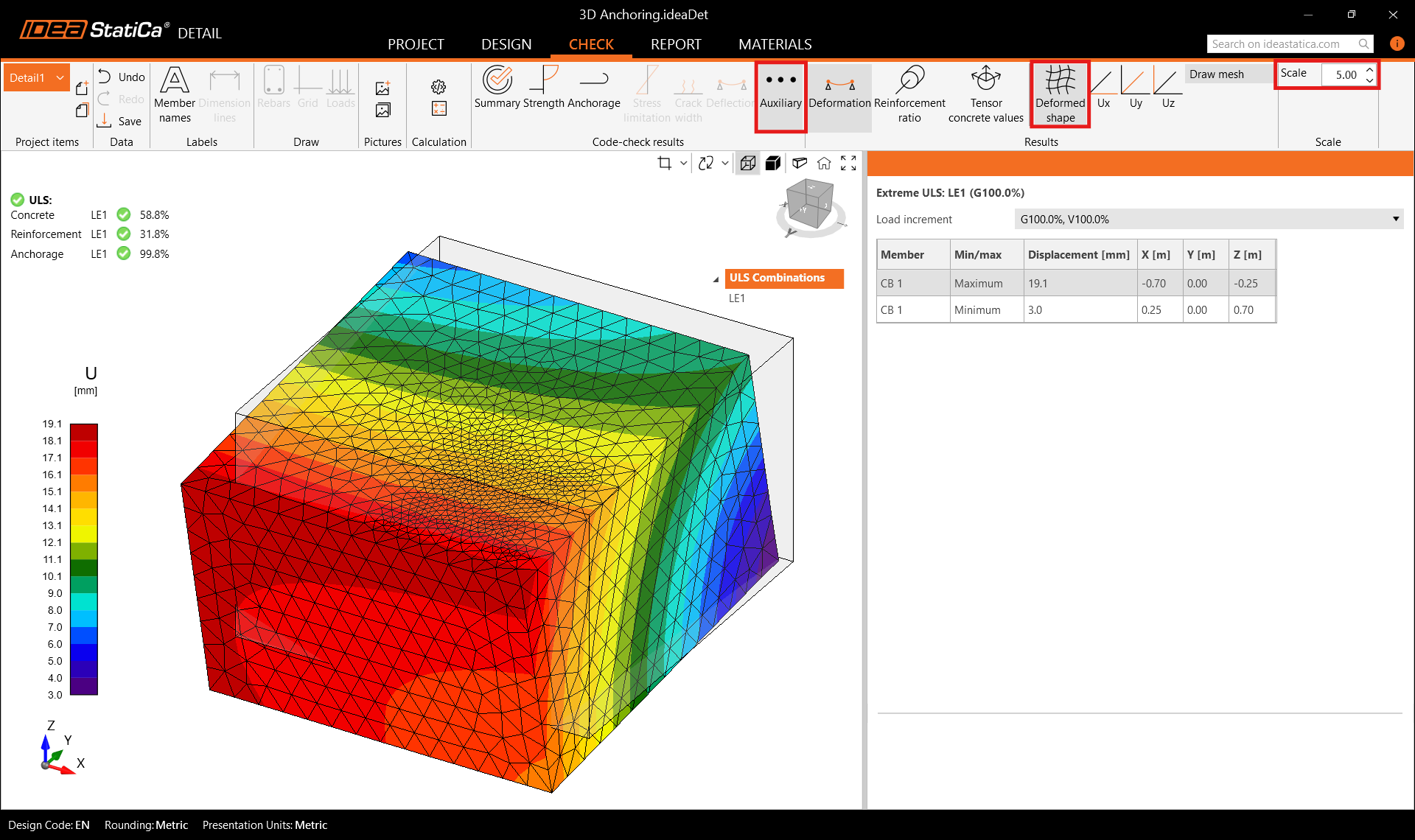Expand the crop view dropdown arrow
This screenshot has height=840, width=1415.
(x=683, y=163)
